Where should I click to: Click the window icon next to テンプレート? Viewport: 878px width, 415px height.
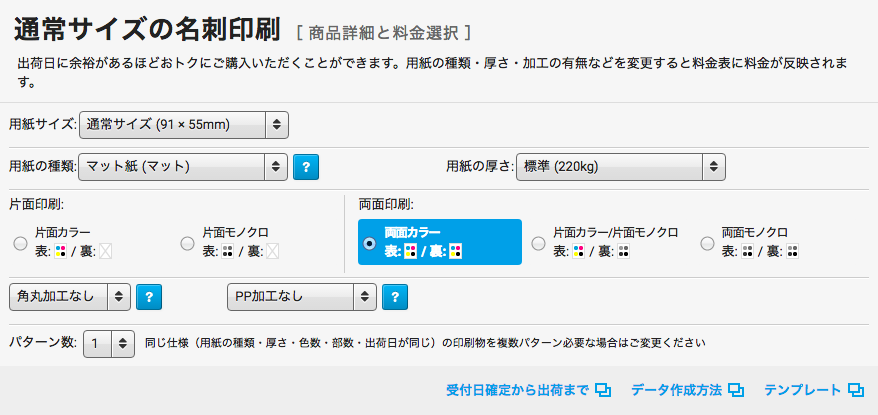(855, 390)
